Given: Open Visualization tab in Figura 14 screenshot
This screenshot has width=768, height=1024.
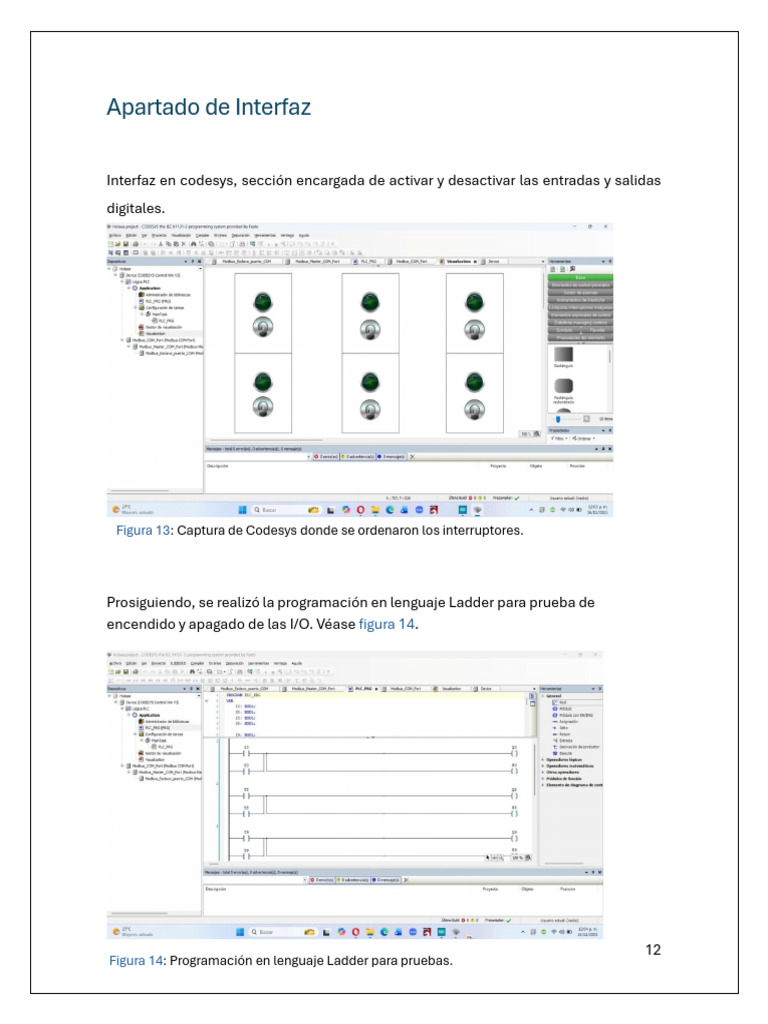Looking at the screenshot, I should point(449,688).
